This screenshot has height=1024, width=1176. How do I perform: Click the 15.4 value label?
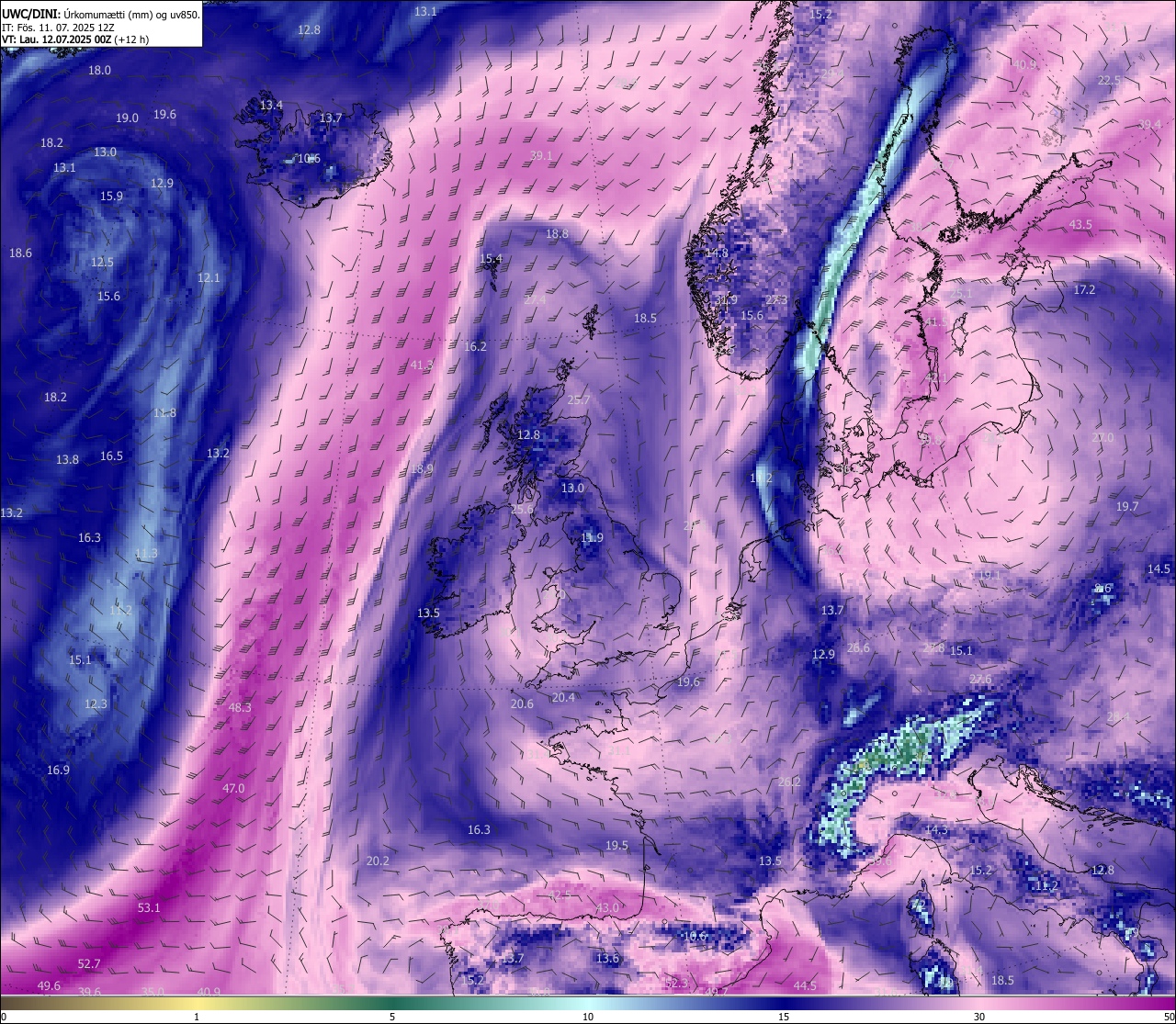[x=492, y=259]
